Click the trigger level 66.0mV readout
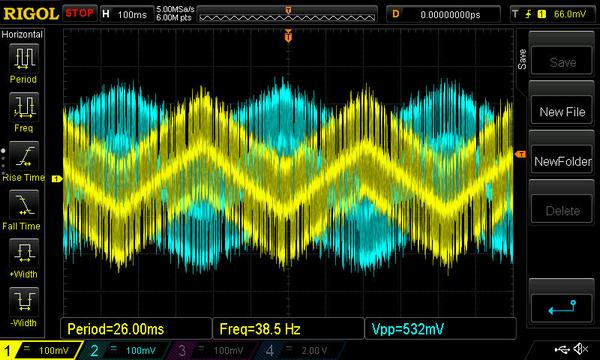 [x=569, y=14]
